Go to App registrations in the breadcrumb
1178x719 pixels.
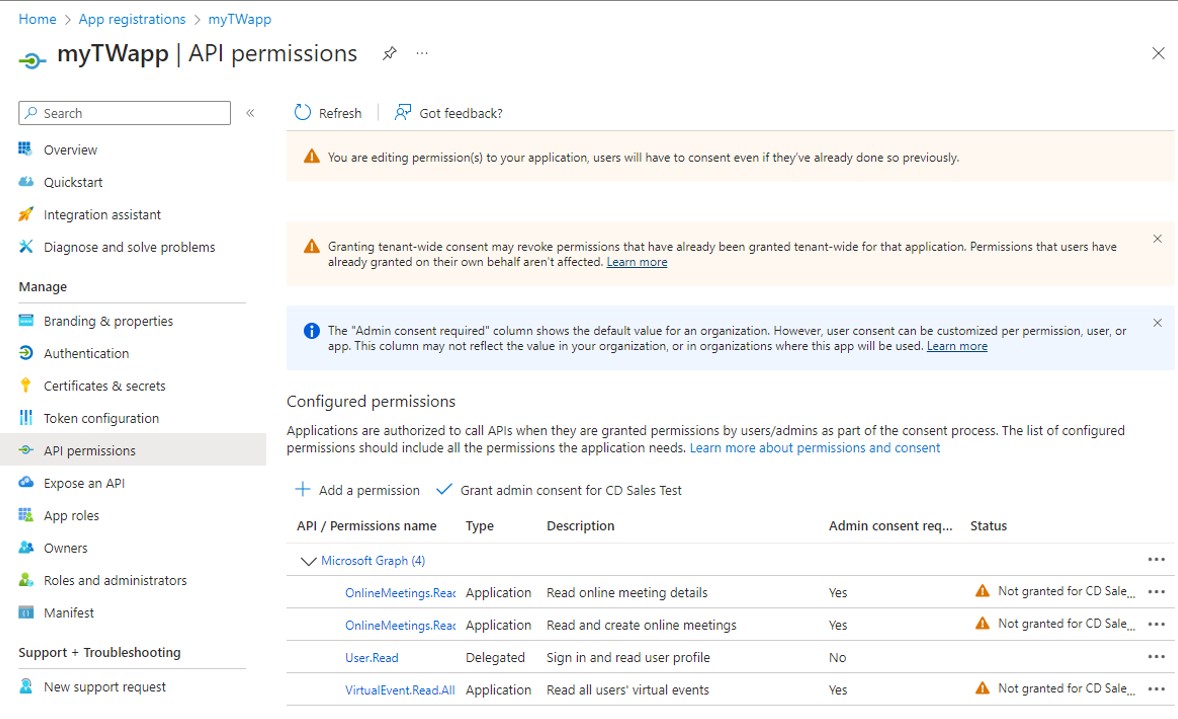(x=132, y=19)
